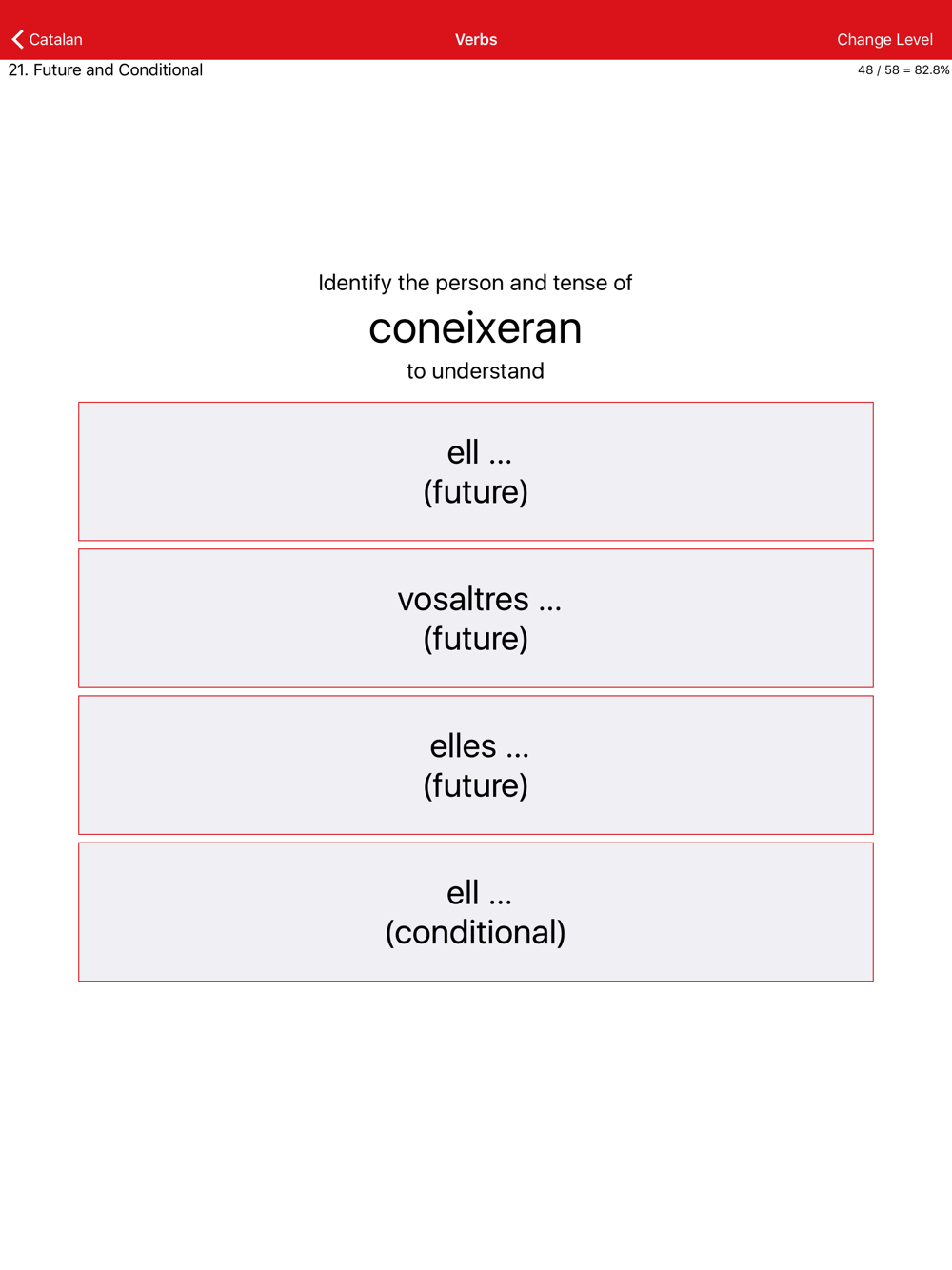This screenshot has height=1270, width=952.
Task: Tap the Verbs header title
Action: tap(476, 39)
